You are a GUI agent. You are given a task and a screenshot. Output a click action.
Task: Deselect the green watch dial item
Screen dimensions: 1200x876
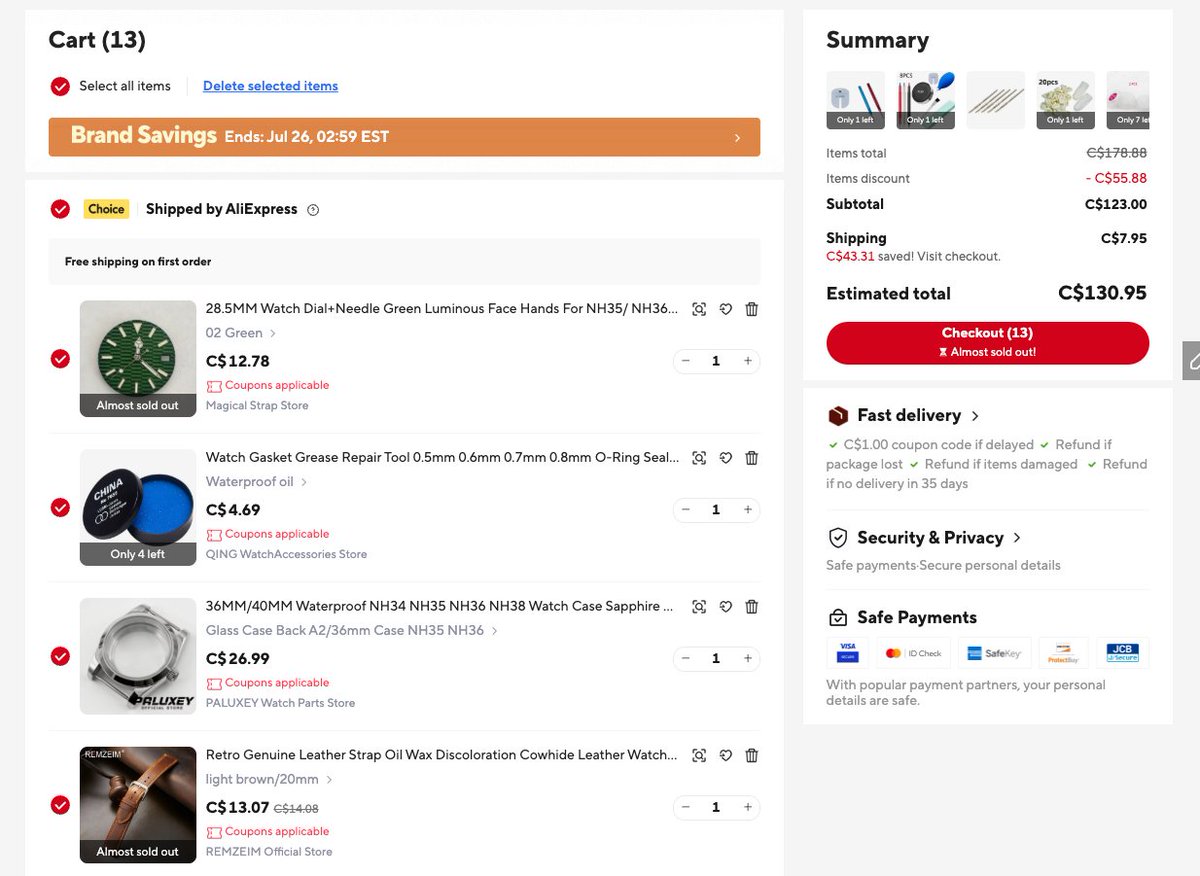coord(60,358)
